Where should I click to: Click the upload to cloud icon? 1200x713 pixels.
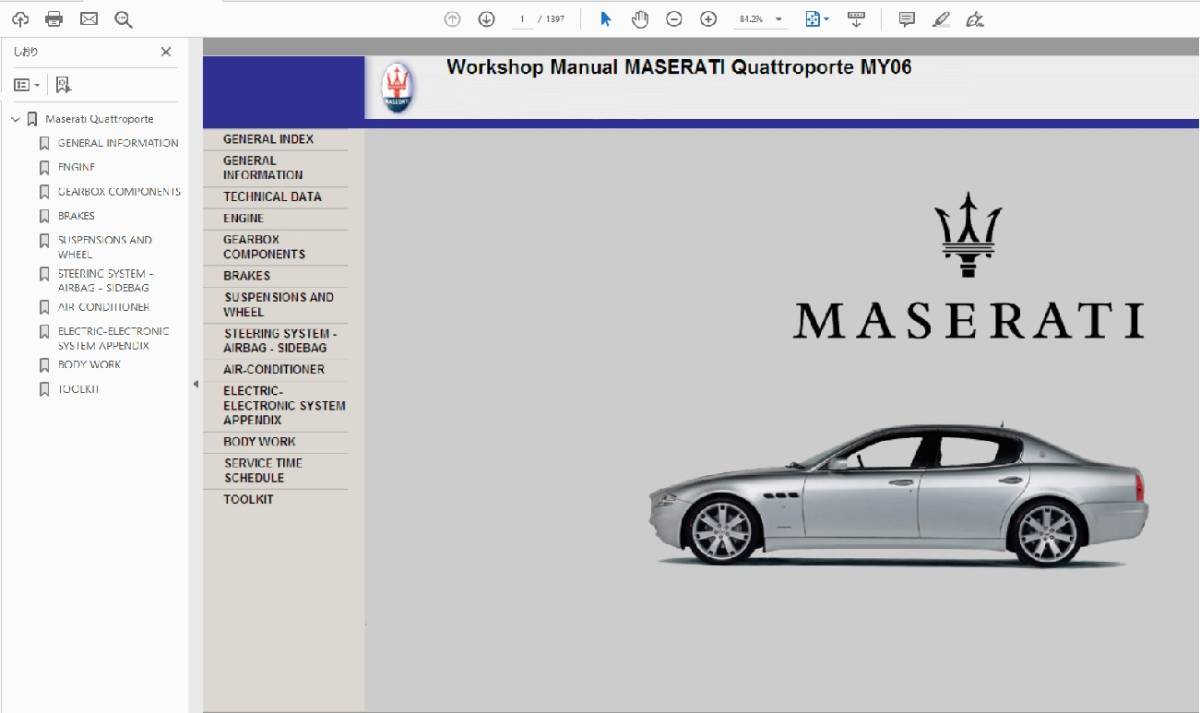point(20,19)
